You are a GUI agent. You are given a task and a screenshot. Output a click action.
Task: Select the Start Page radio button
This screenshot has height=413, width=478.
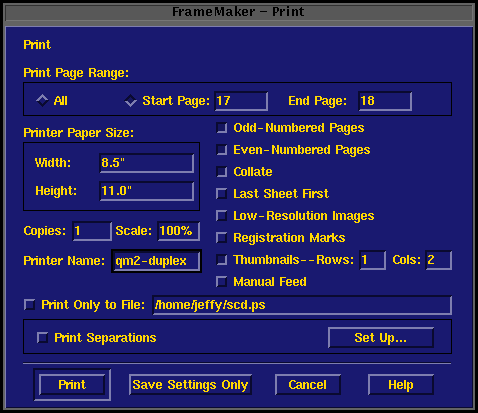[131, 101]
